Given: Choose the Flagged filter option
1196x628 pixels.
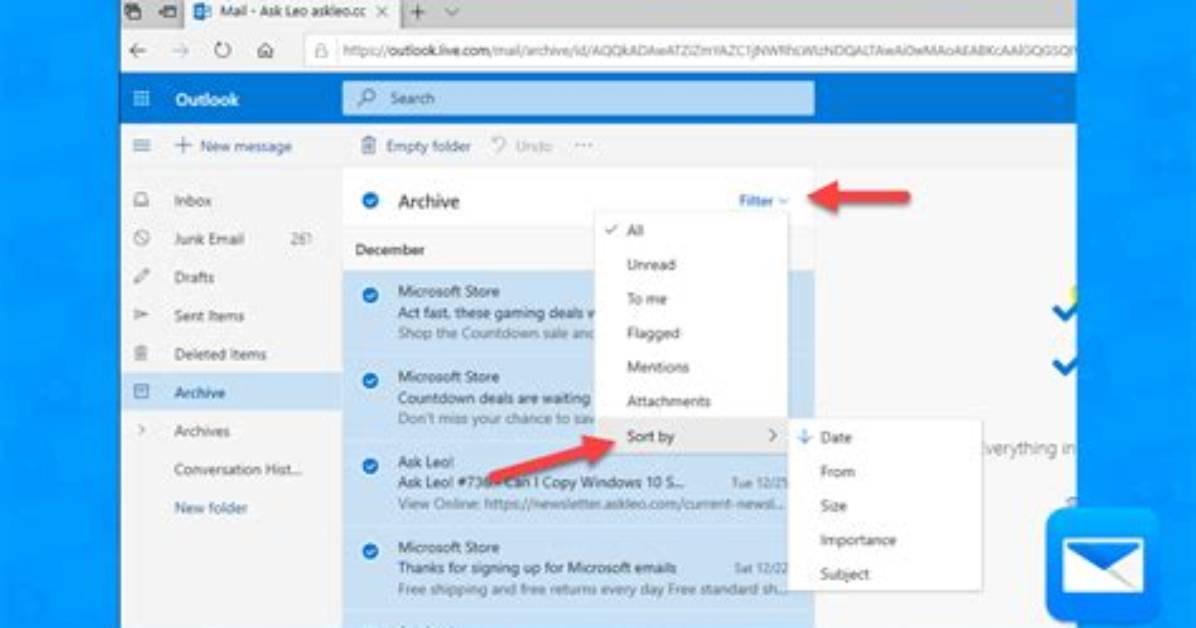Looking at the screenshot, I should 692,333.
